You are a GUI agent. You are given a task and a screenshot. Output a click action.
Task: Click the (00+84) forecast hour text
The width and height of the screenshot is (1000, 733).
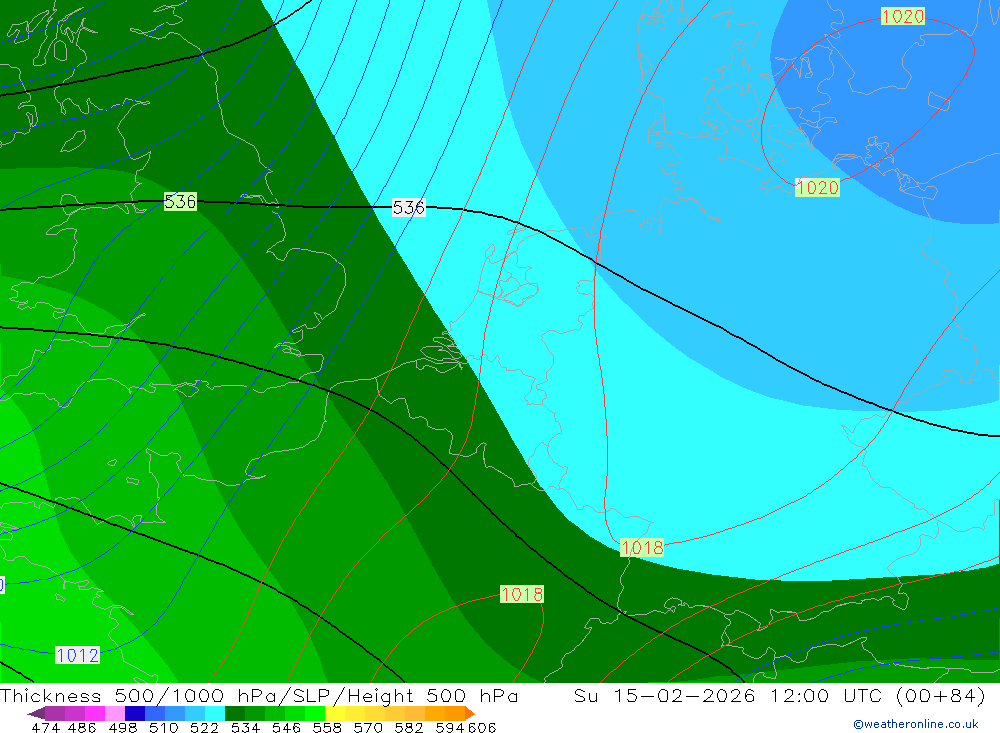(x=941, y=695)
